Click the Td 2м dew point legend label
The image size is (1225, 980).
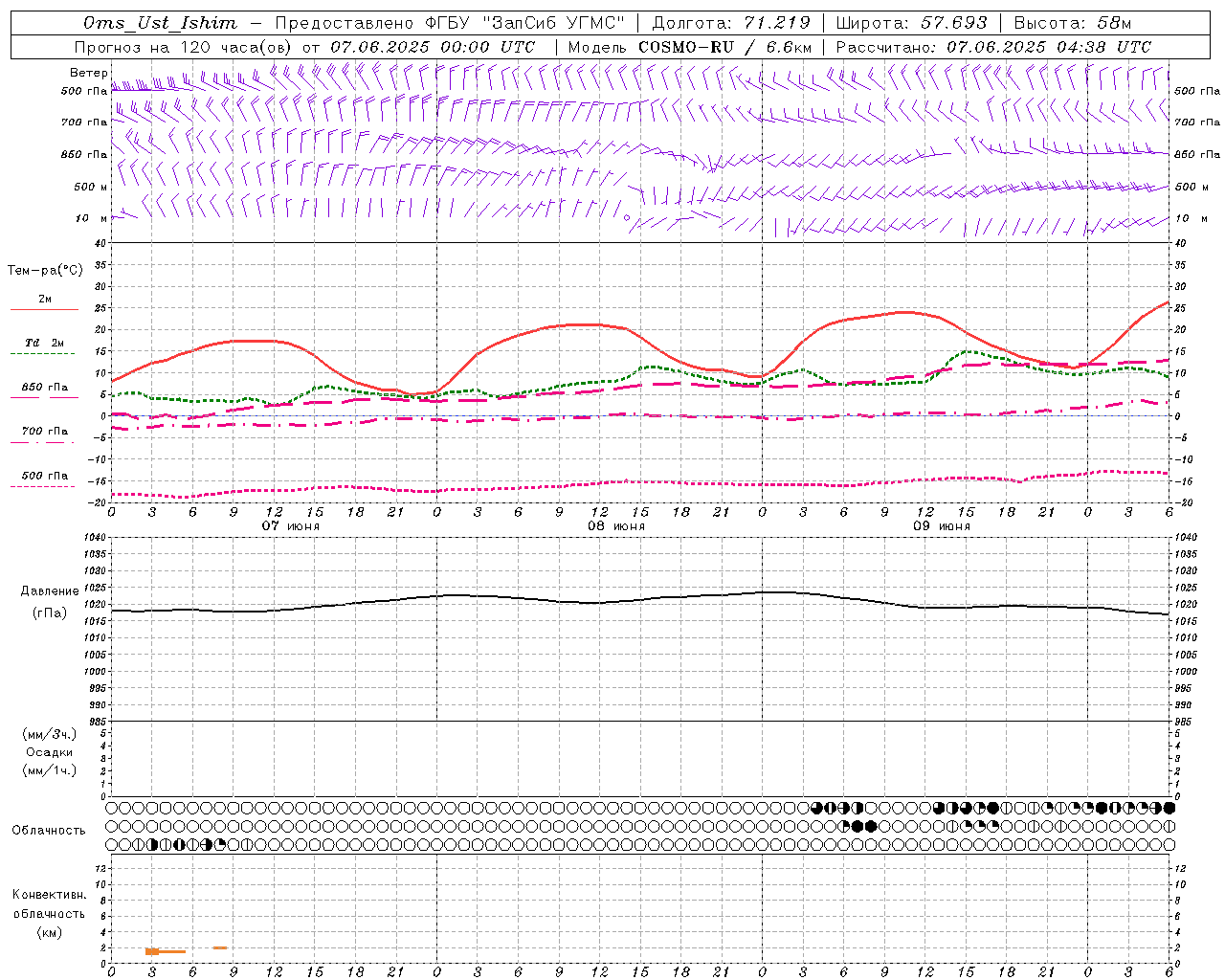pyautogui.click(x=45, y=343)
